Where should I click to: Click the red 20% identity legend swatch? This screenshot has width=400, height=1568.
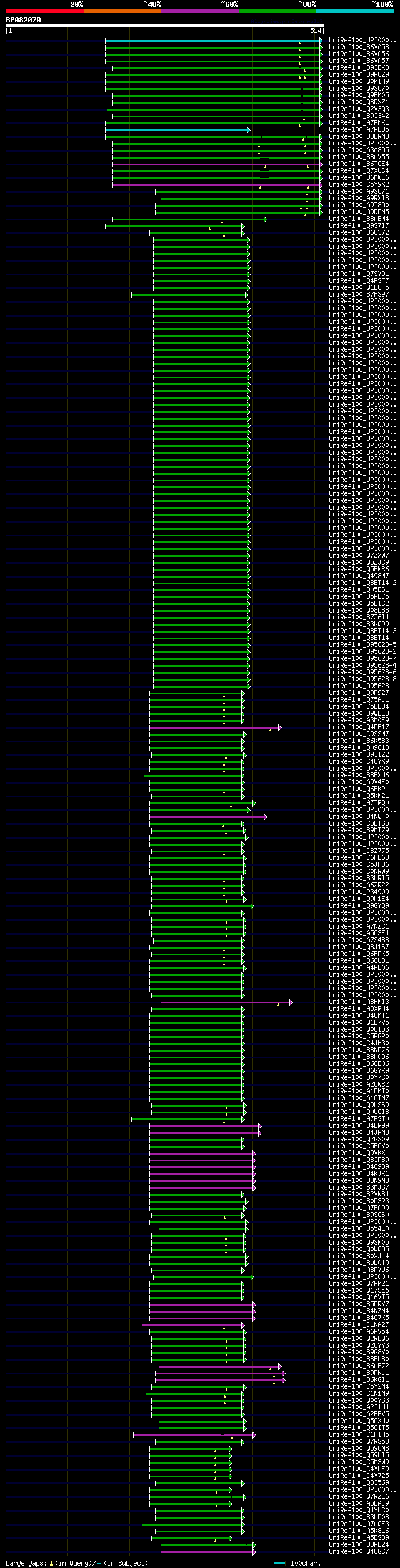(44, 11)
